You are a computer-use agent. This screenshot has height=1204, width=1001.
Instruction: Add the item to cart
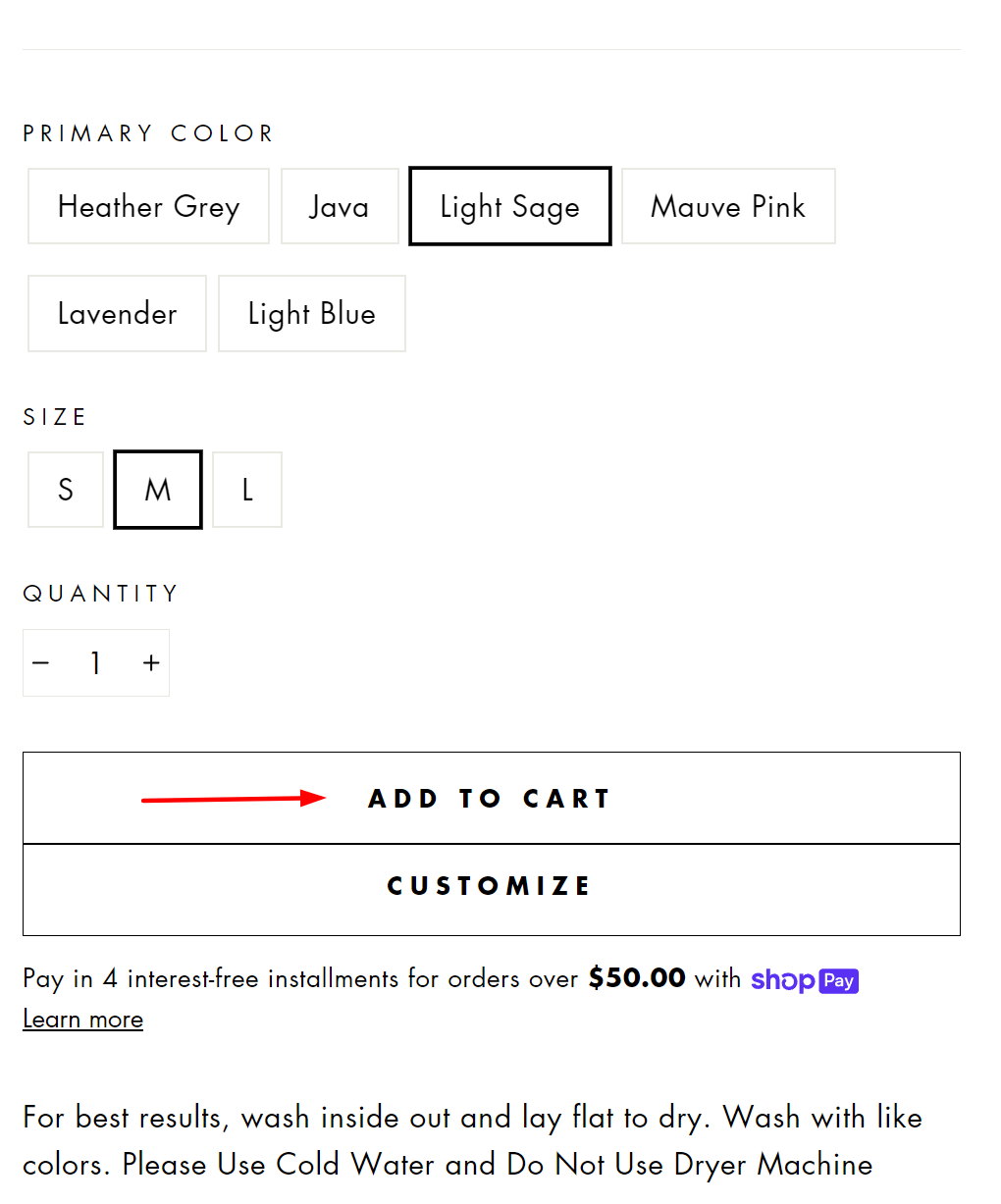pyautogui.click(x=492, y=798)
